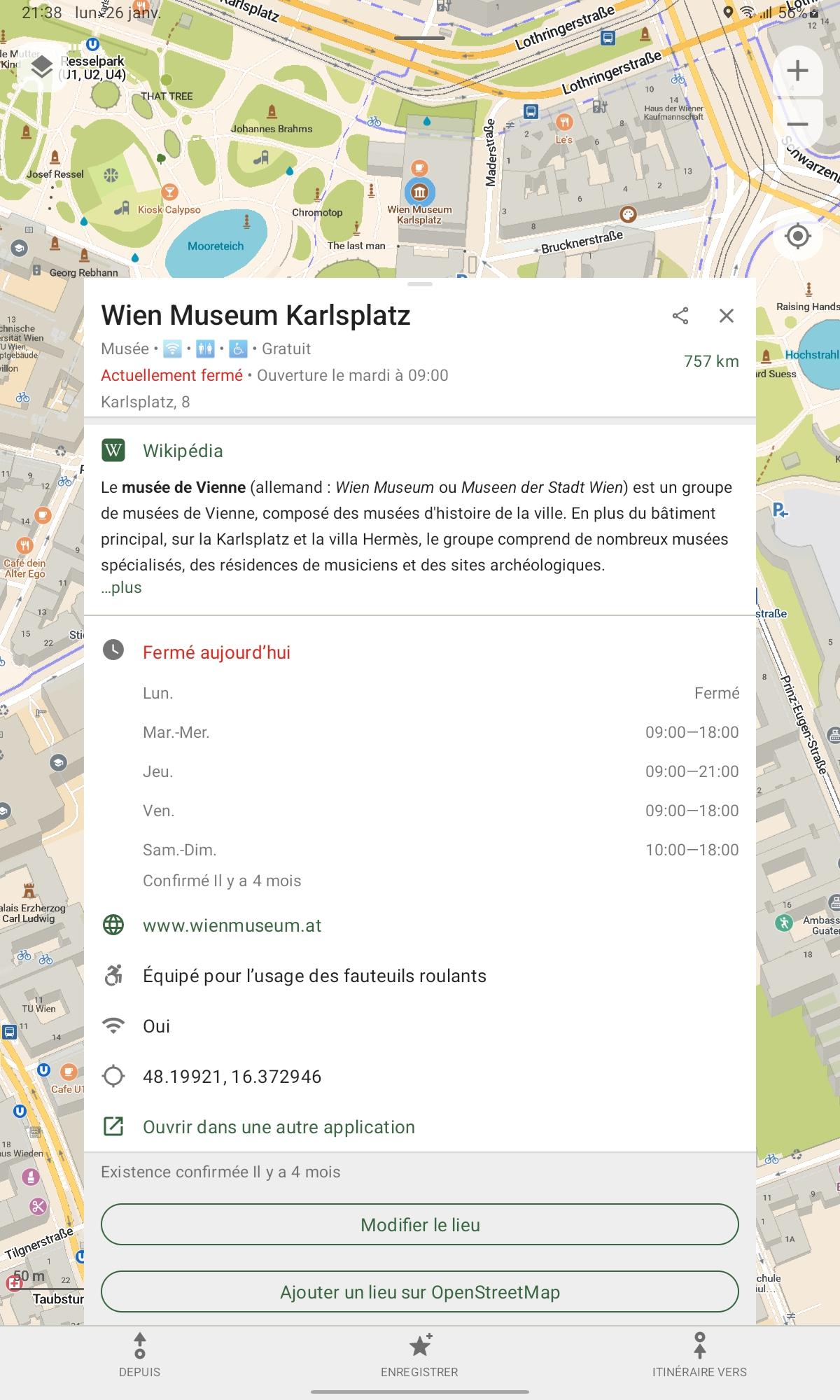Tap the Chromotop artwork icon

317,196
